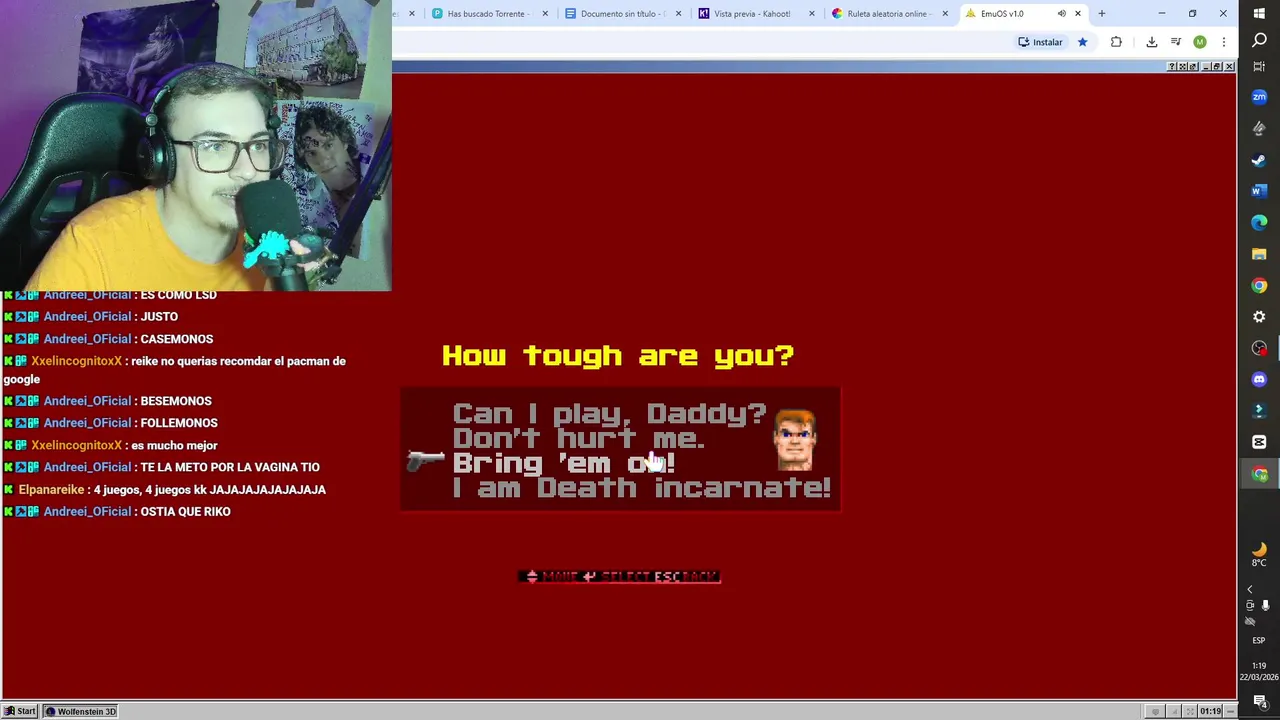
Task: Open Chrome extensions puzzle icon
Action: pyautogui.click(x=1116, y=42)
